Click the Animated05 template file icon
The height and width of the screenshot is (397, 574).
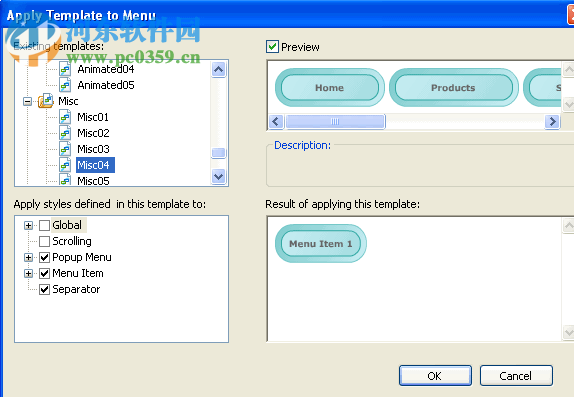point(65,85)
